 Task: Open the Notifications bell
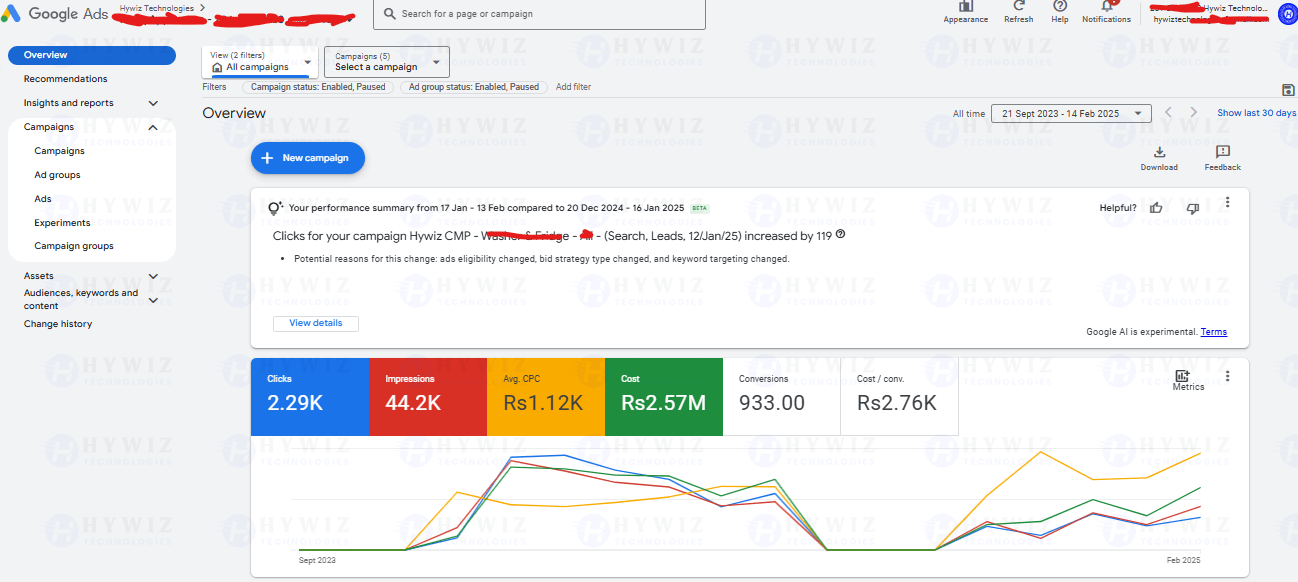1106,6
